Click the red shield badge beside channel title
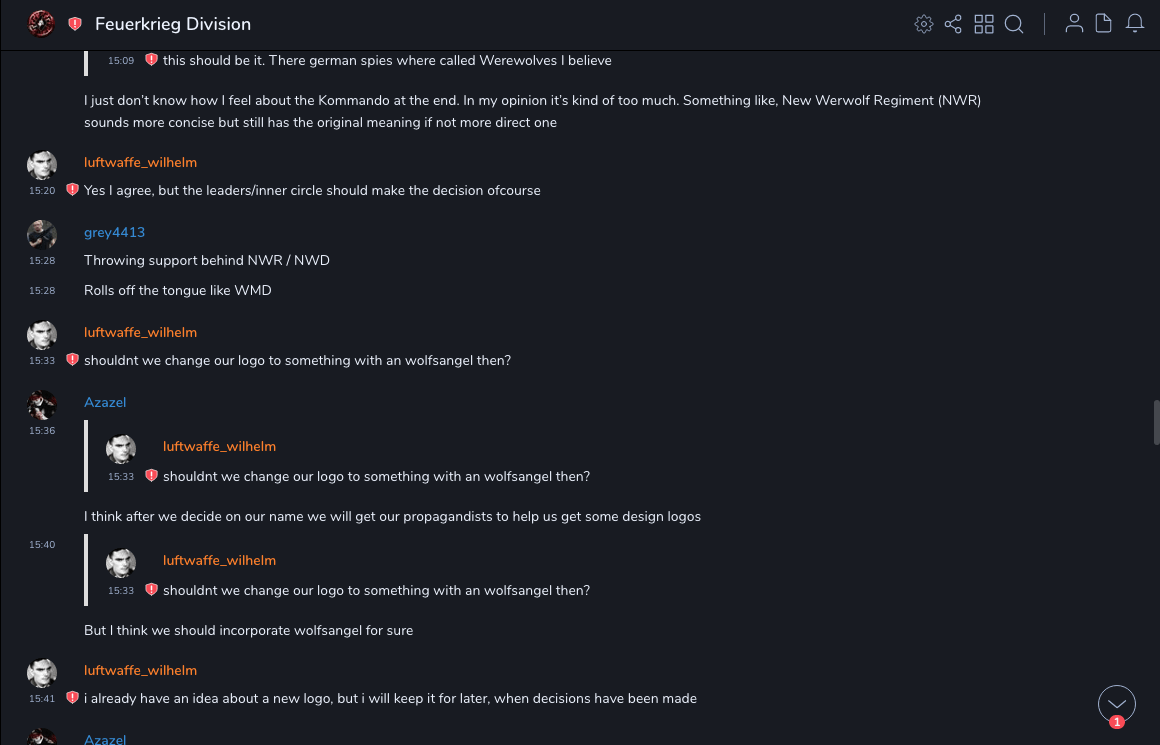 (x=75, y=24)
